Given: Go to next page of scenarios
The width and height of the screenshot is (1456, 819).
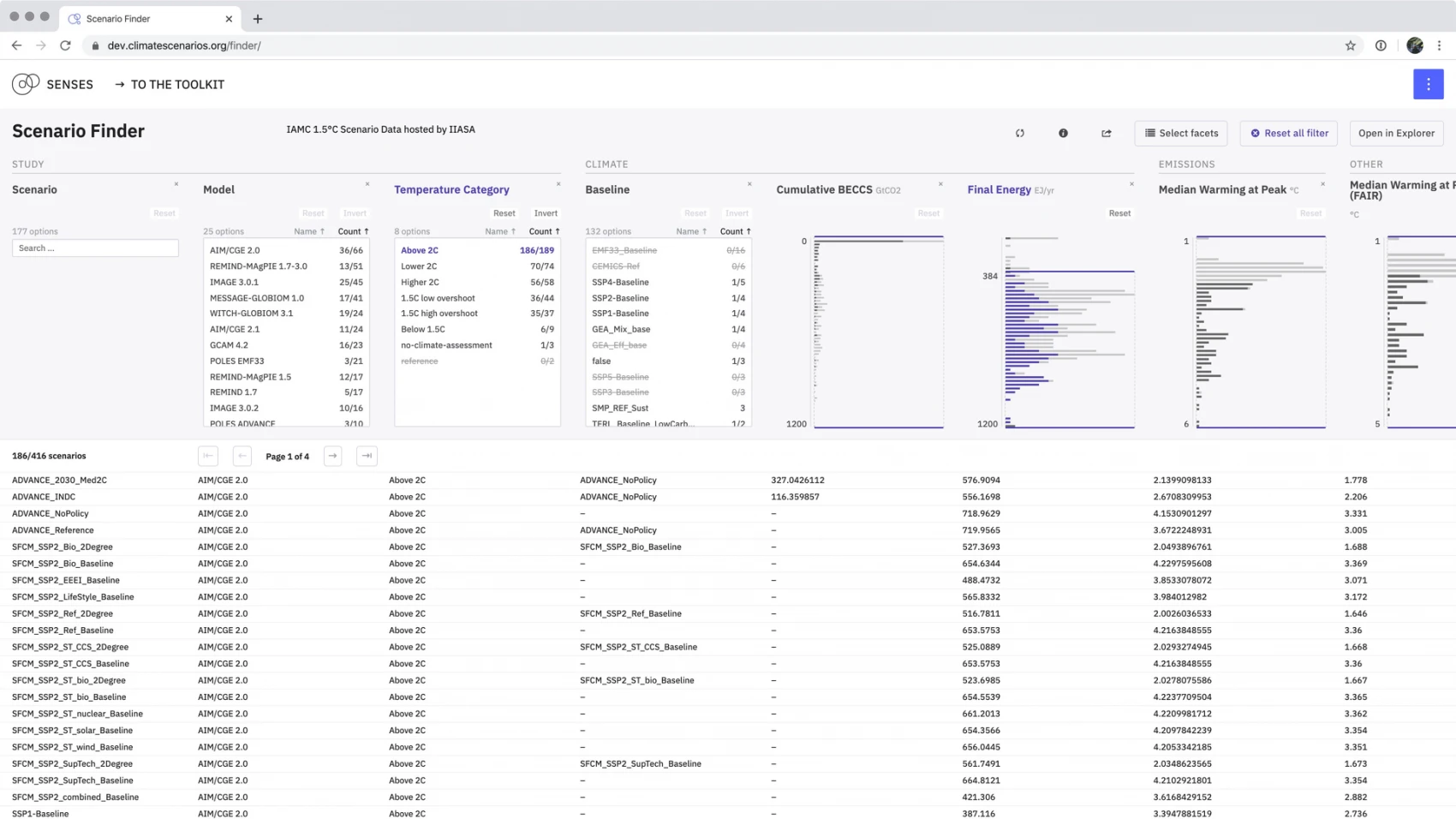Looking at the screenshot, I should [x=333, y=456].
